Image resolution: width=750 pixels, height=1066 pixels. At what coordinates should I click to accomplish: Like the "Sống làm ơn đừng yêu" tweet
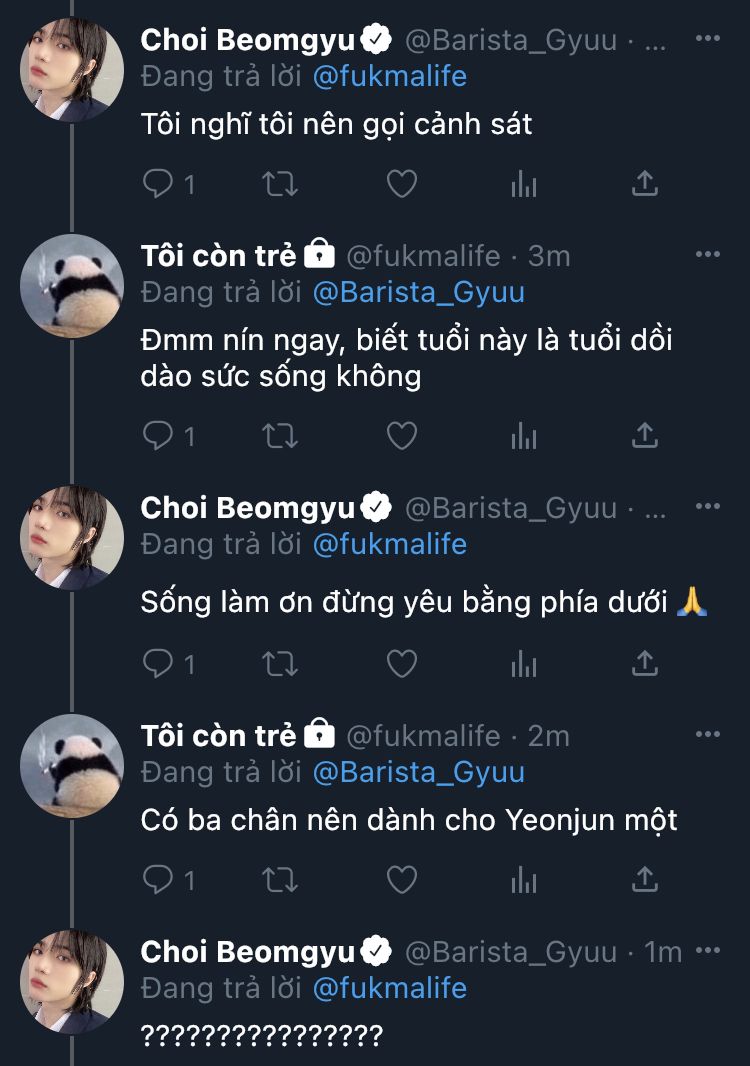point(401,663)
